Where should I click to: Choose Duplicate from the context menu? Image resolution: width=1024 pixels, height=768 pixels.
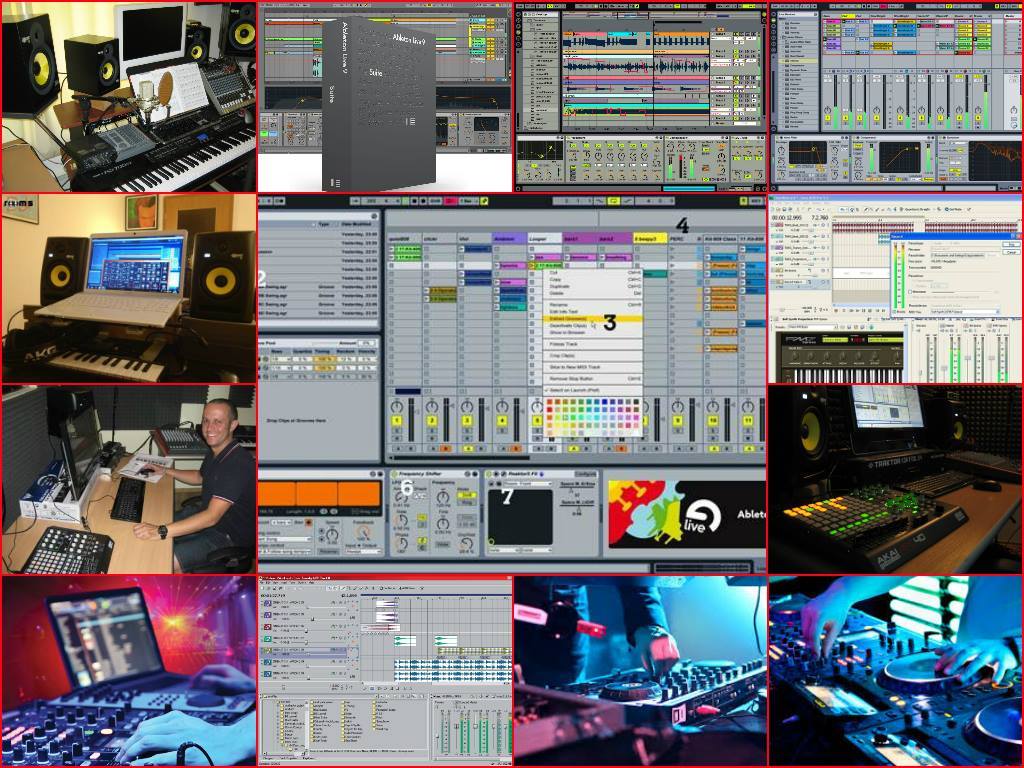click(x=592, y=286)
